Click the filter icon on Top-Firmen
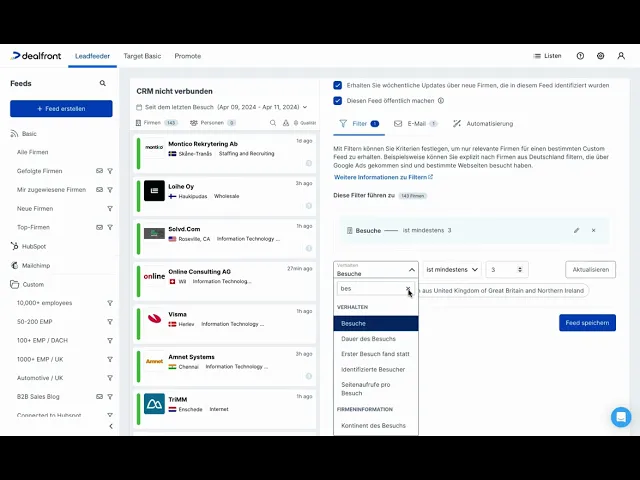 pyautogui.click(x=110, y=227)
